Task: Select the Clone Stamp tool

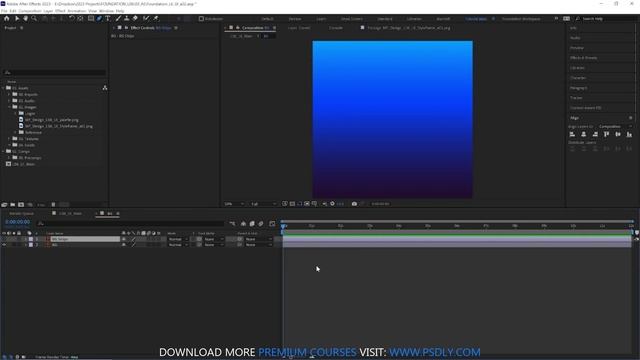Action: tap(127, 18)
